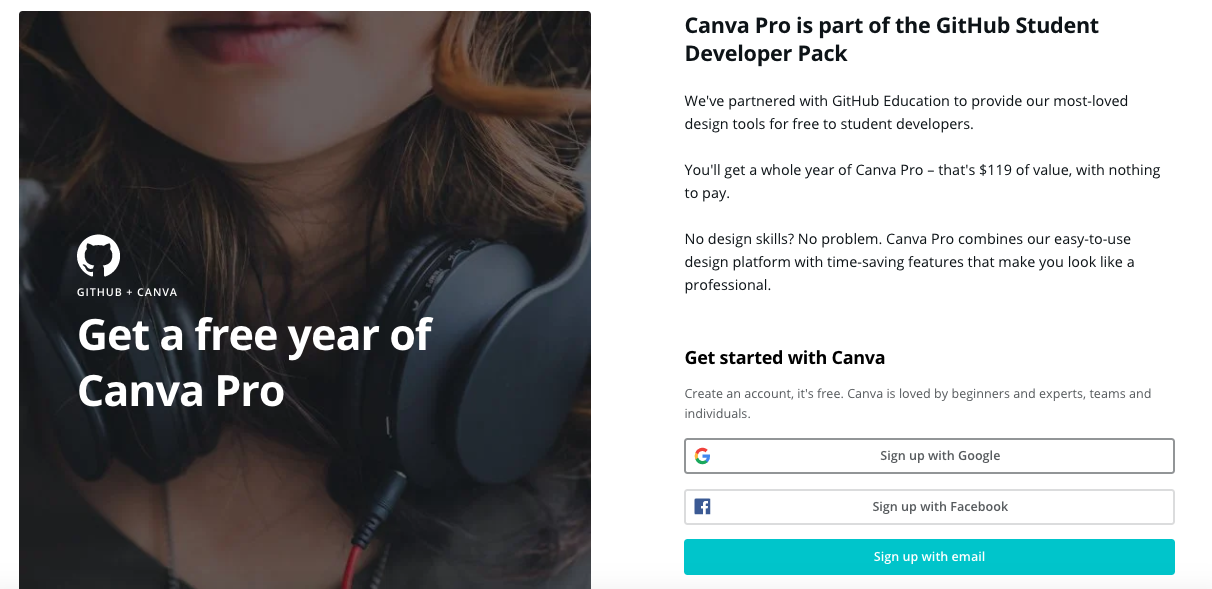The width and height of the screenshot is (1212, 589).
Task: Choose Sign up with Google
Action: click(929, 456)
